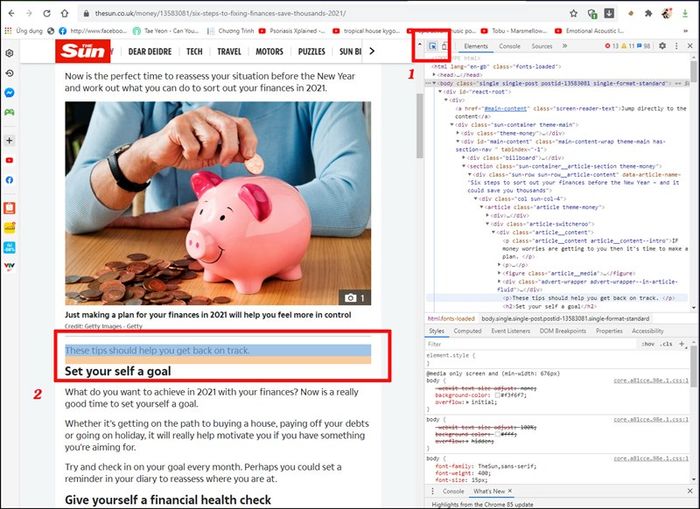Open the MOTORS section
Screen dimensions: 700x509
pos(269,51)
